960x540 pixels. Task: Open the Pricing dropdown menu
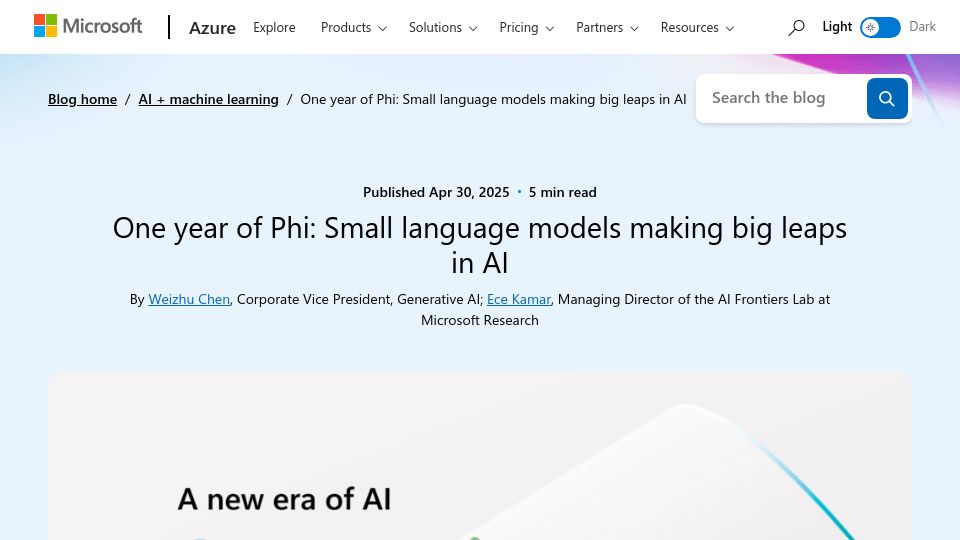tap(527, 28)
